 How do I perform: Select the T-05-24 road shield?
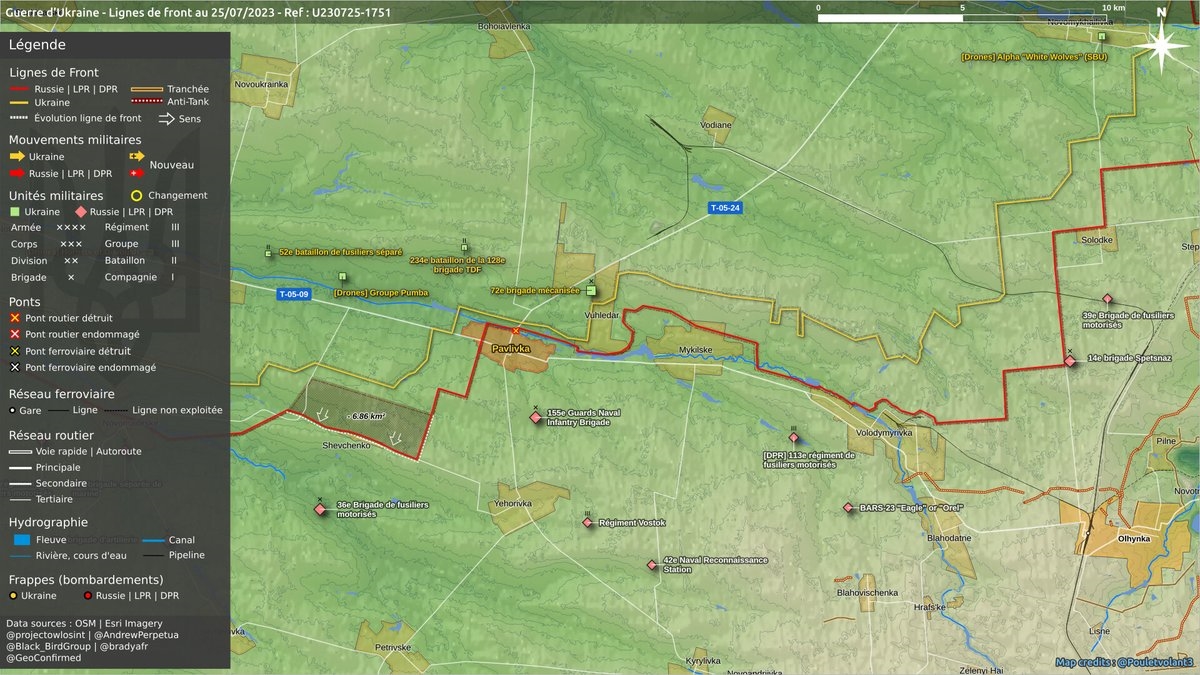[725, 208]
